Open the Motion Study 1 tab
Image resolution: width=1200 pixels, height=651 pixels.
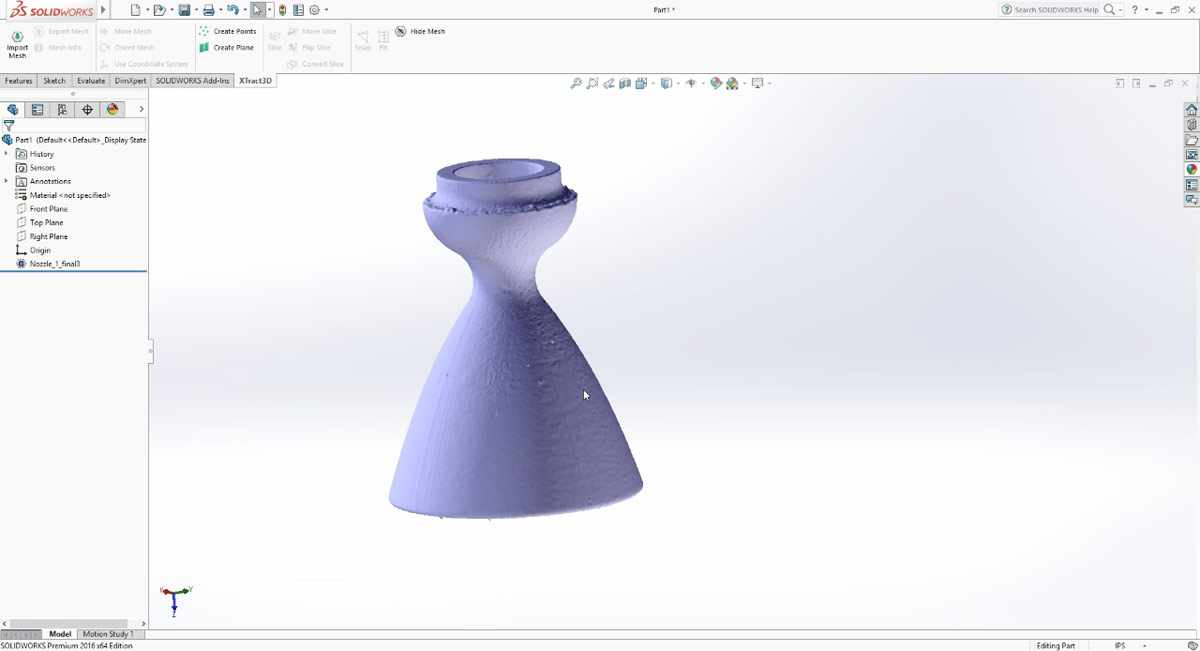pyautogui.click(x=108, y=633)
